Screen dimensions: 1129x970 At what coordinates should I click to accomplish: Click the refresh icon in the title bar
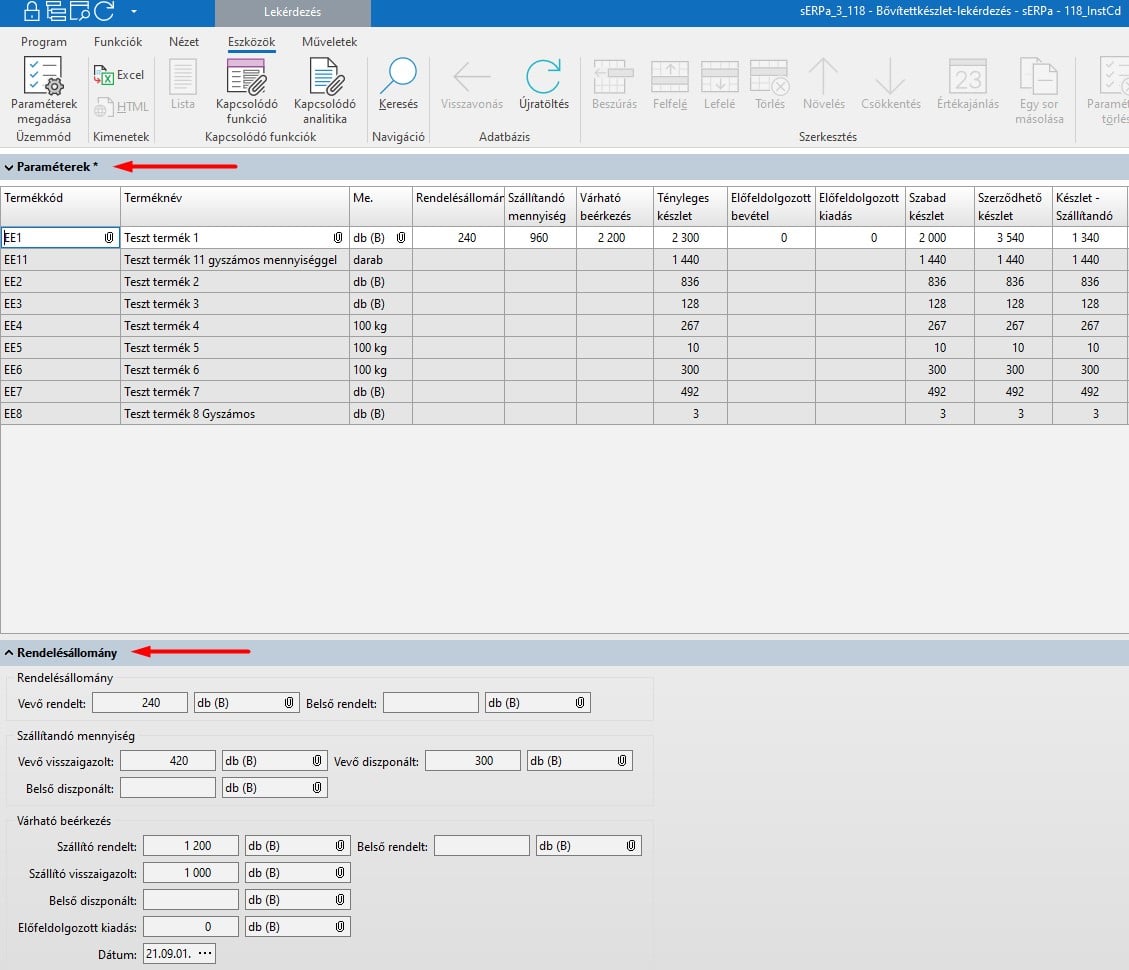click(103, 12)
